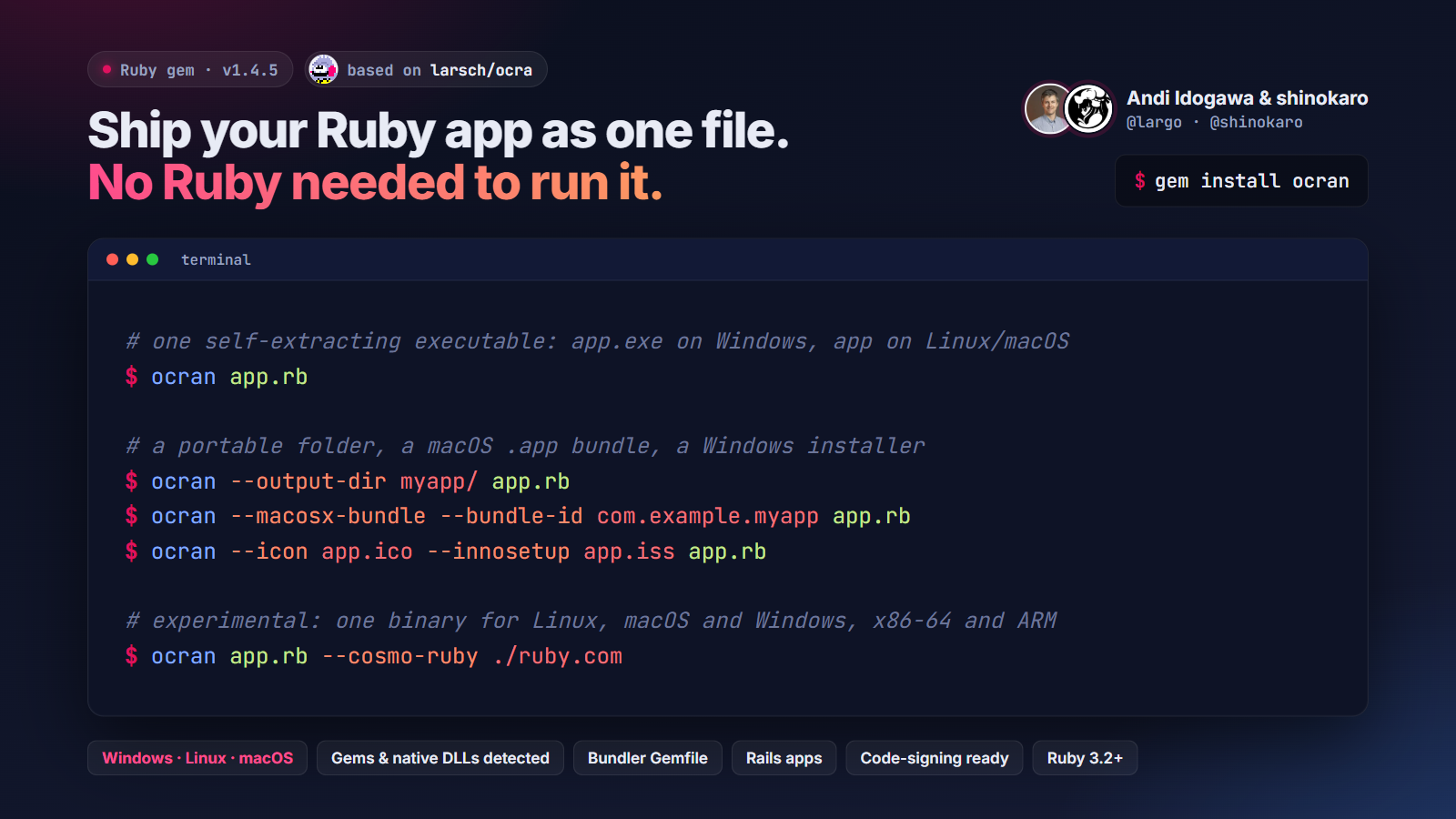Select the Code-signing ready tag
Image resolution: width=1456 pixels, height=819 pixels.
935,758
